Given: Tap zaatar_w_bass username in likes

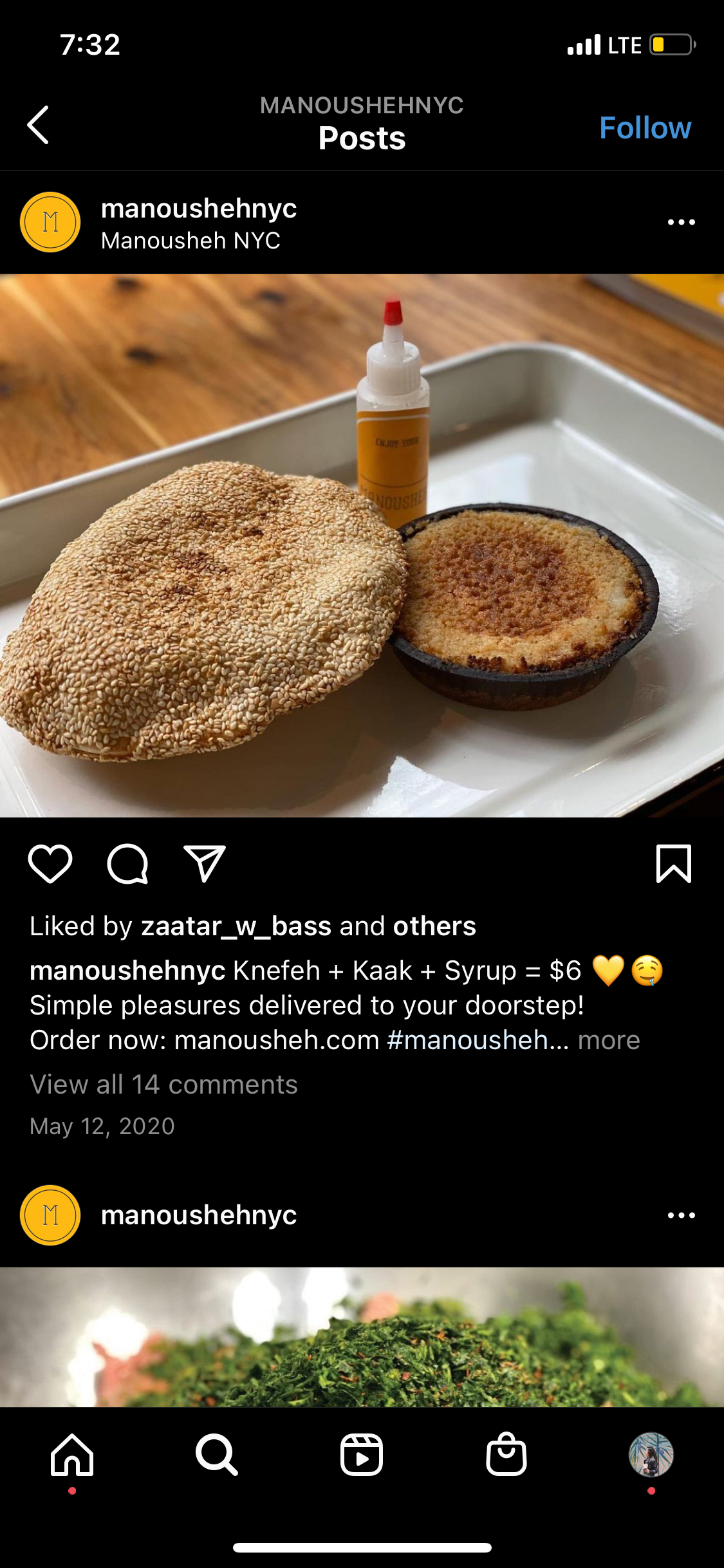Looking at the screenshot, I should click(236, 926).
